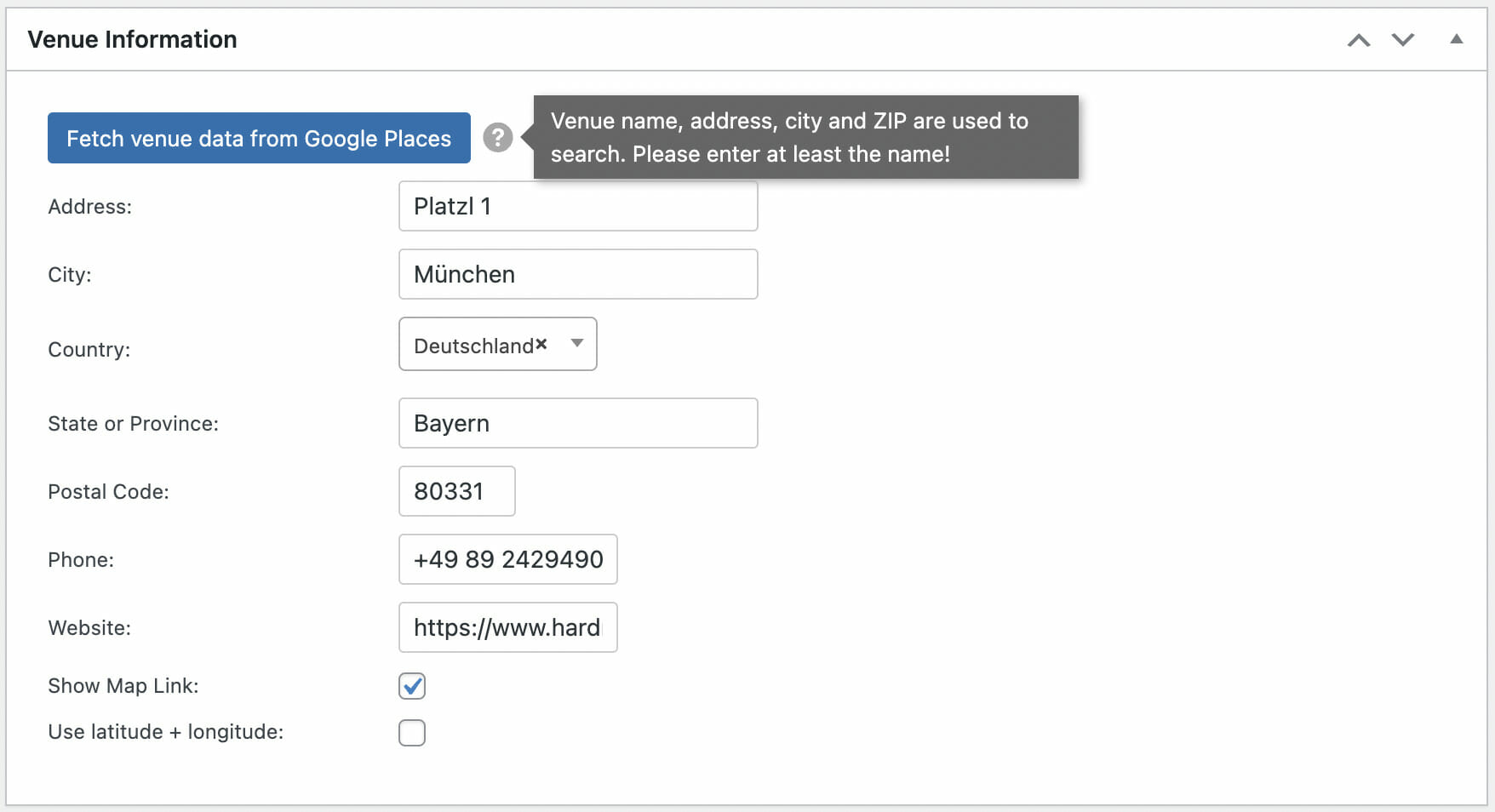The image size is (1495, 812).
Task: Click the help question mark icon
Action: [x=498, y=137]
